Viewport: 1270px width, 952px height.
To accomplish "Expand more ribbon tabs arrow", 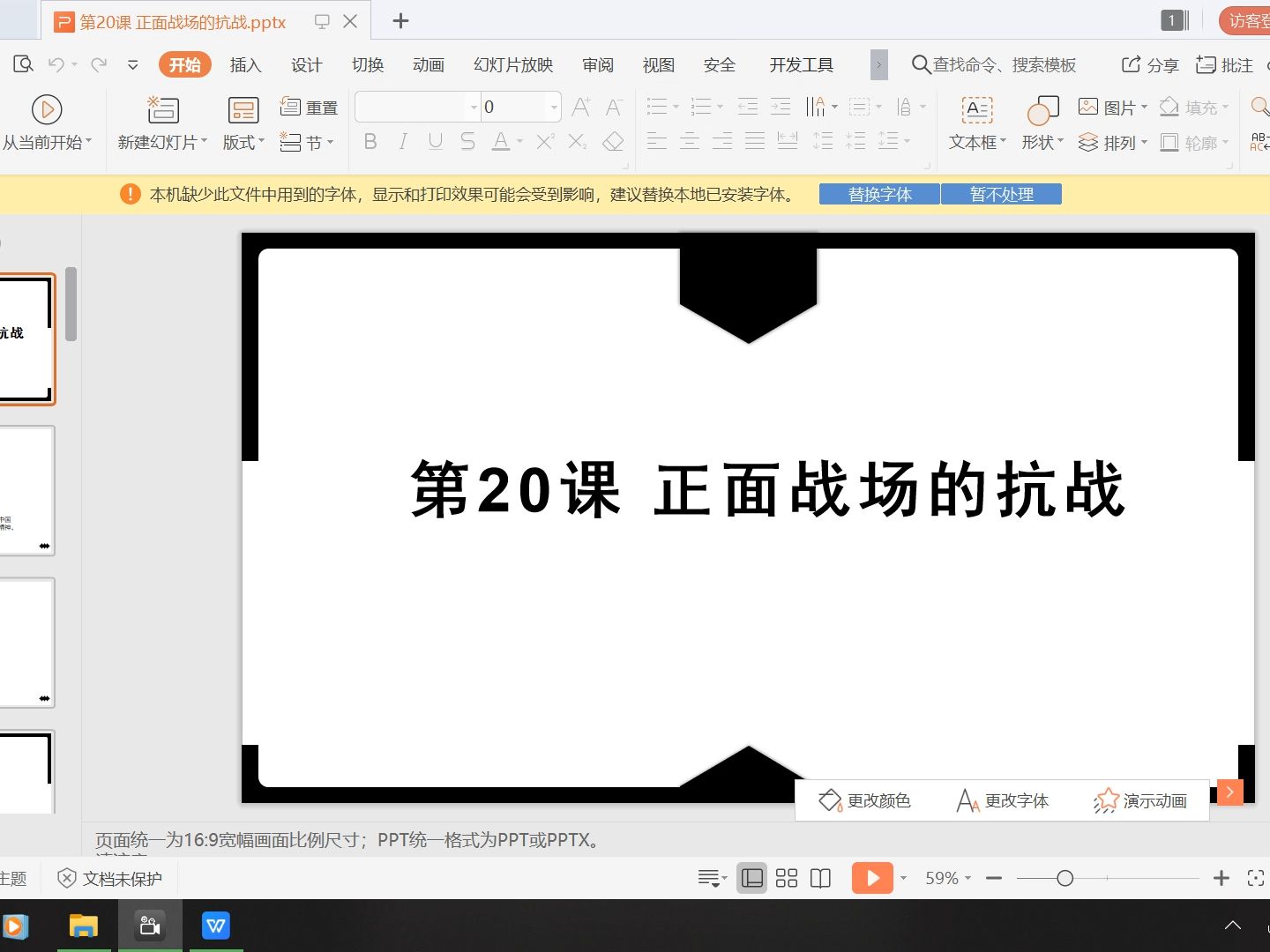I will [x=878, y=64].
